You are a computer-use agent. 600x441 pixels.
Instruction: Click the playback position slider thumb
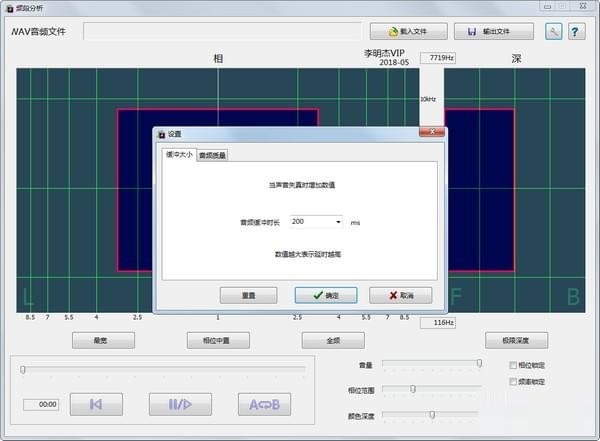pyautogui.click(x=23, y=369)
